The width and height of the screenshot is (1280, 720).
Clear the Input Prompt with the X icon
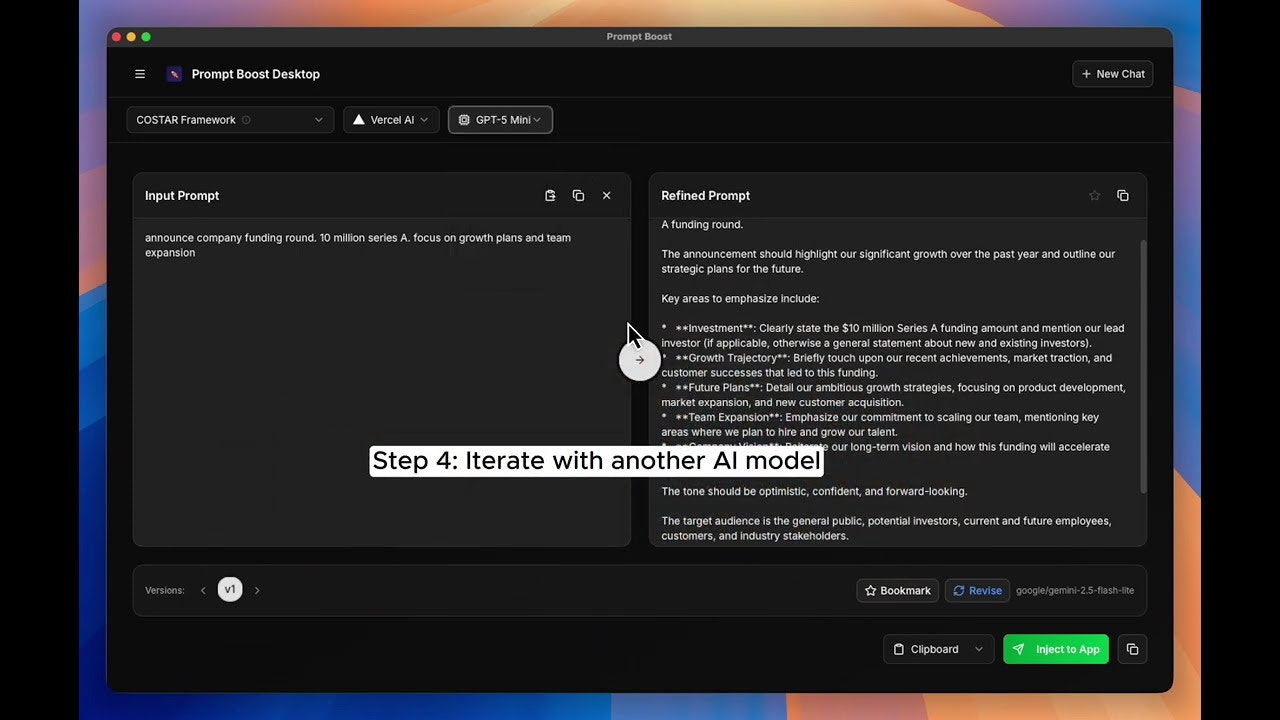(607, 195)
